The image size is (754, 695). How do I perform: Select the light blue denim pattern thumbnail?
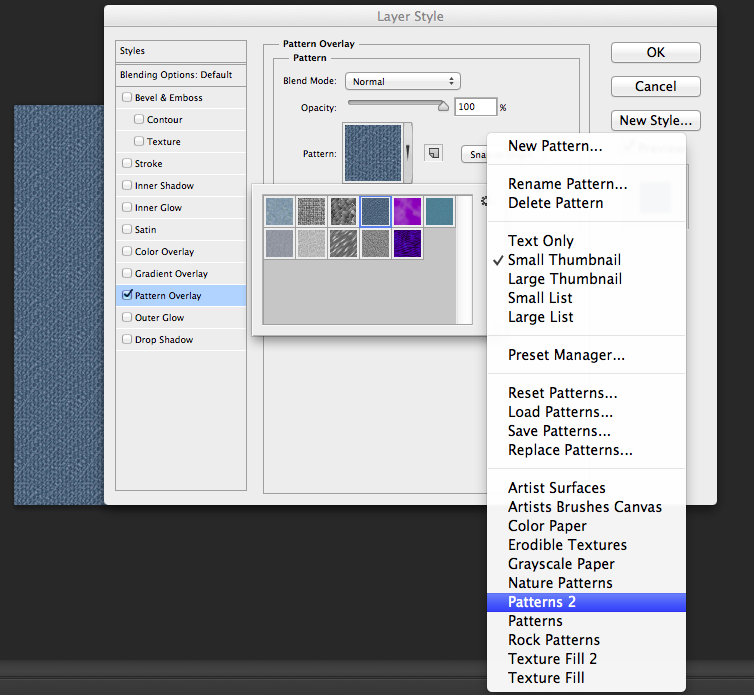(x=279, y=211)
